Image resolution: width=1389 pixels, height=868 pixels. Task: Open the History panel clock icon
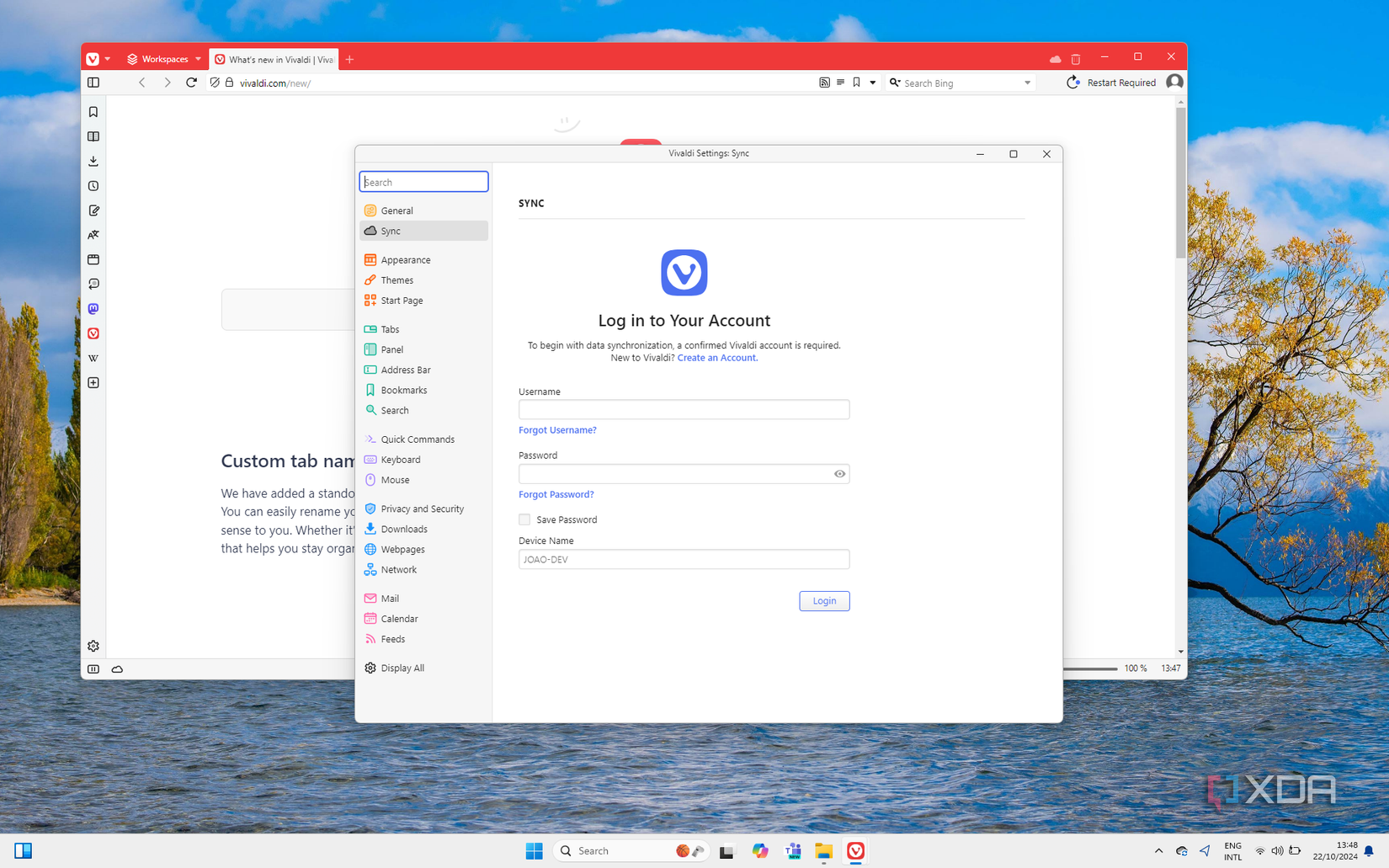coord(93,186)
